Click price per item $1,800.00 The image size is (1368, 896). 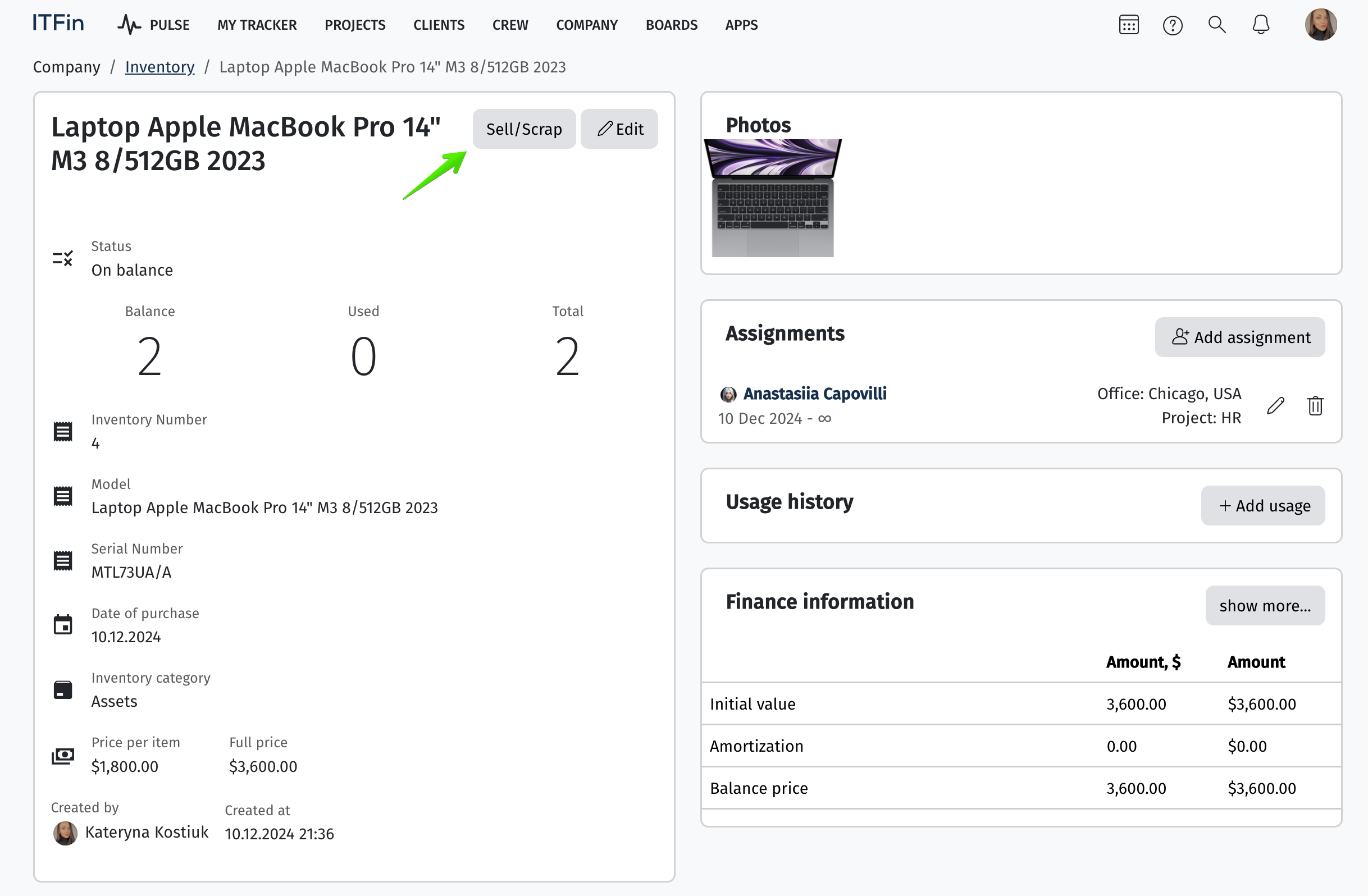click(x=125, y=766)
